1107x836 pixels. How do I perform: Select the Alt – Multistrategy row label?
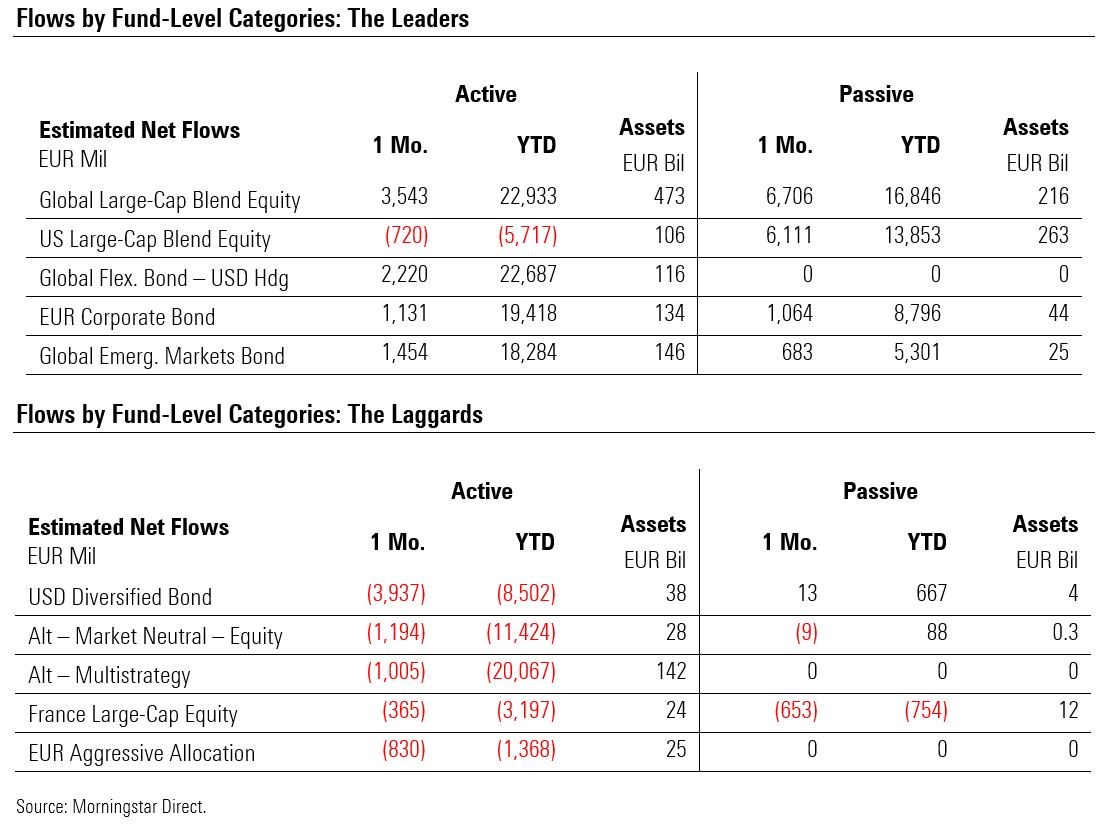pyautogui.click(x=109, y=675)
